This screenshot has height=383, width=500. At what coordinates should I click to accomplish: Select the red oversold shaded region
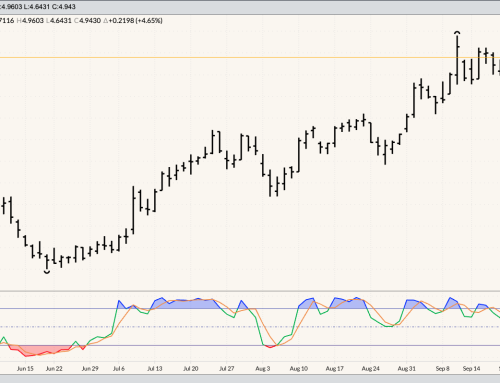point(40,350)
